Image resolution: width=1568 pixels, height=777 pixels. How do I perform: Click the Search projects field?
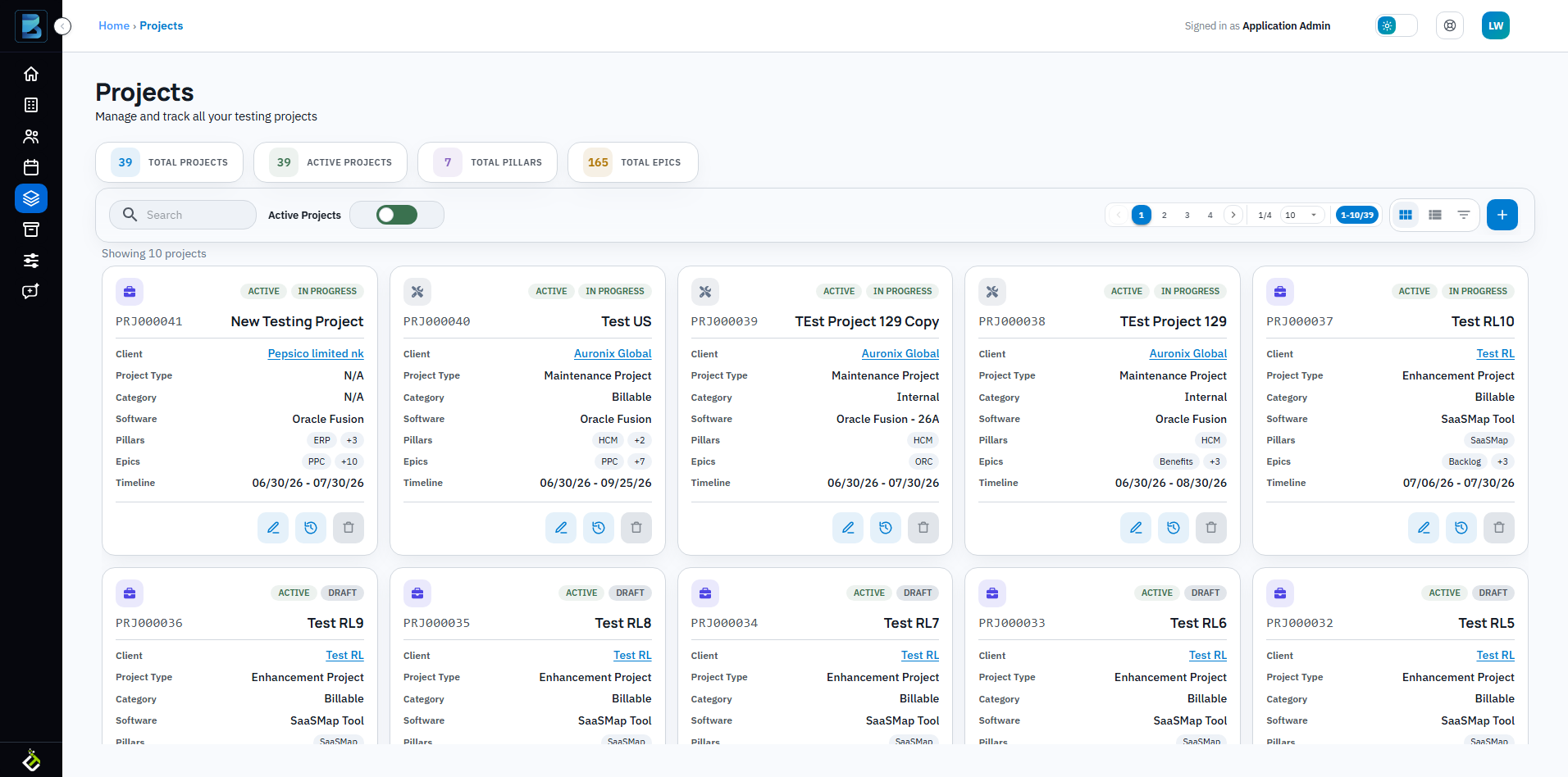pyautogui.click(x=183, y=215)
